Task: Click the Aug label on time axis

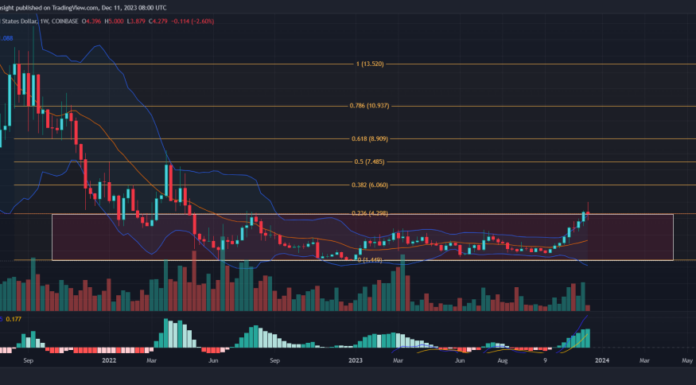Action: (x=502, y=361)
